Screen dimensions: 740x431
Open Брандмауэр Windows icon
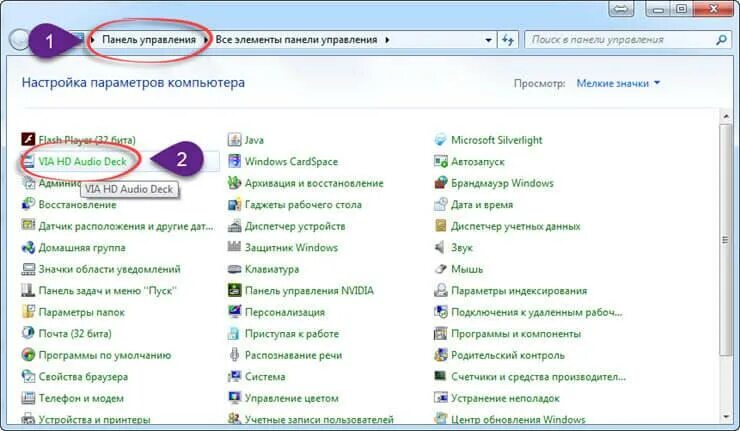pyautogui.click(x=440, y=182)
